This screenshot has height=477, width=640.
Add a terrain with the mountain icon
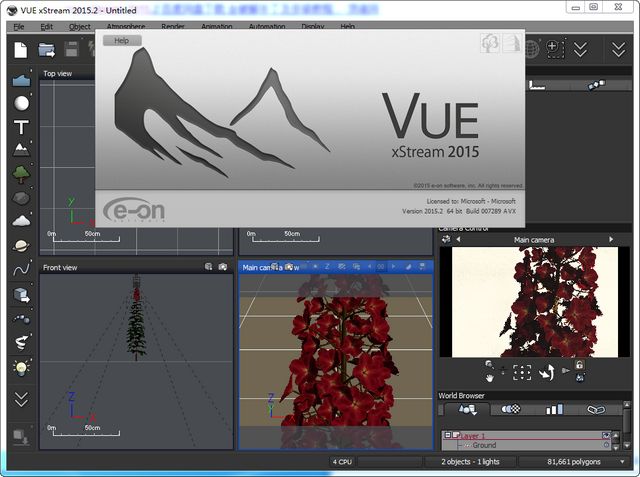click(x=21, y=150)
